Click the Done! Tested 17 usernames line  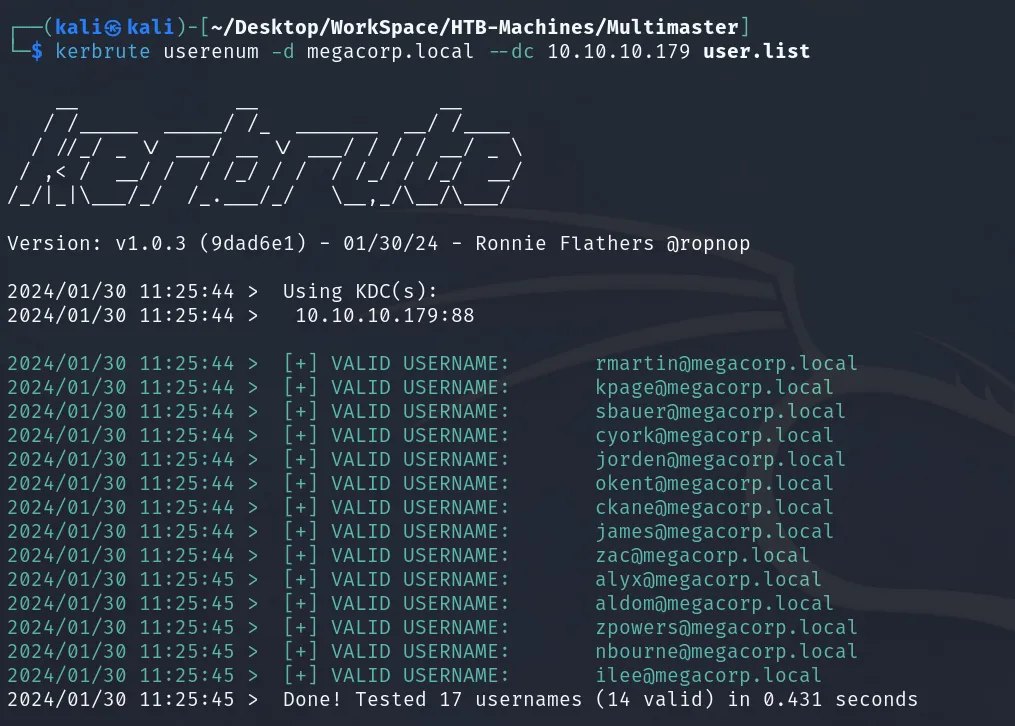pos(462,699)
